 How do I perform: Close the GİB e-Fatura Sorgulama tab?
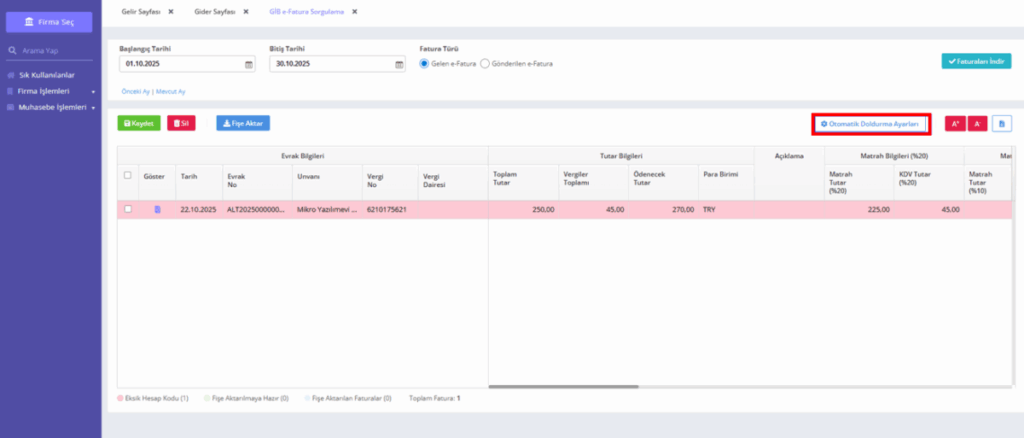(355, 12)
